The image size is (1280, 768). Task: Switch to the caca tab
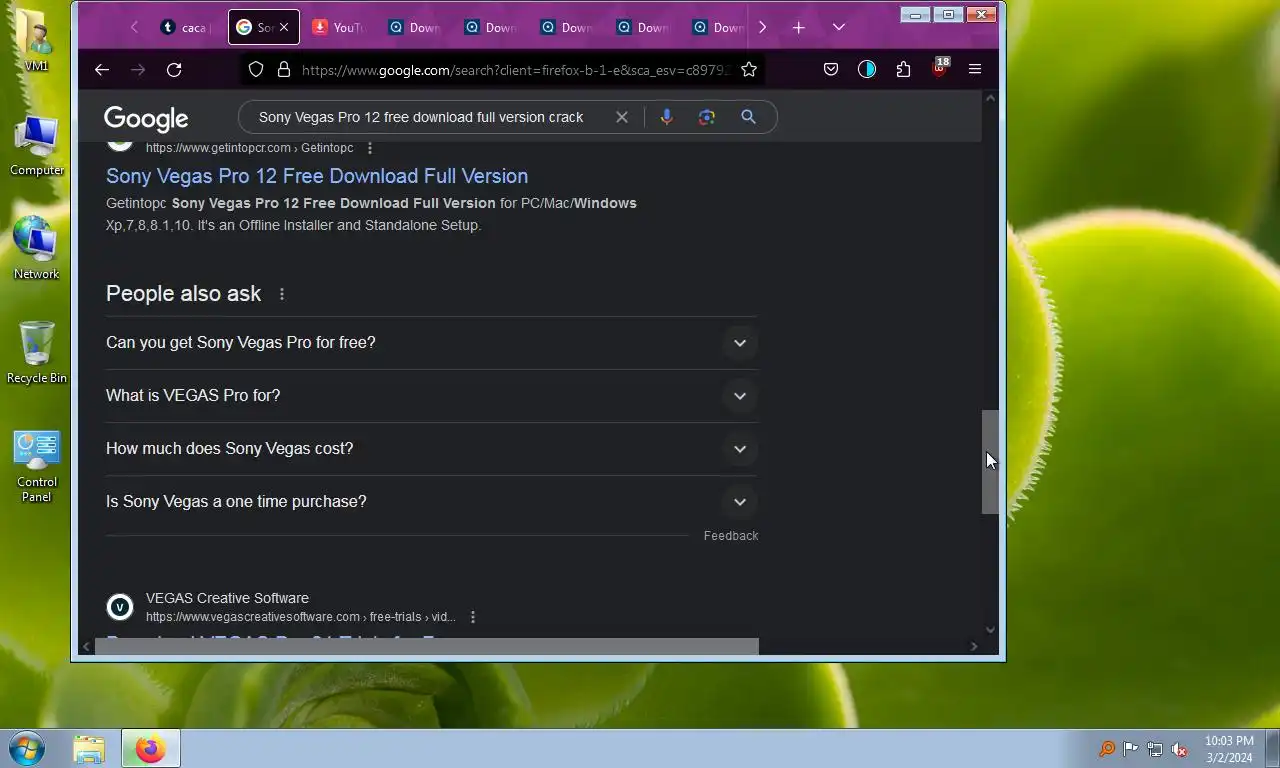pos(186,28)
